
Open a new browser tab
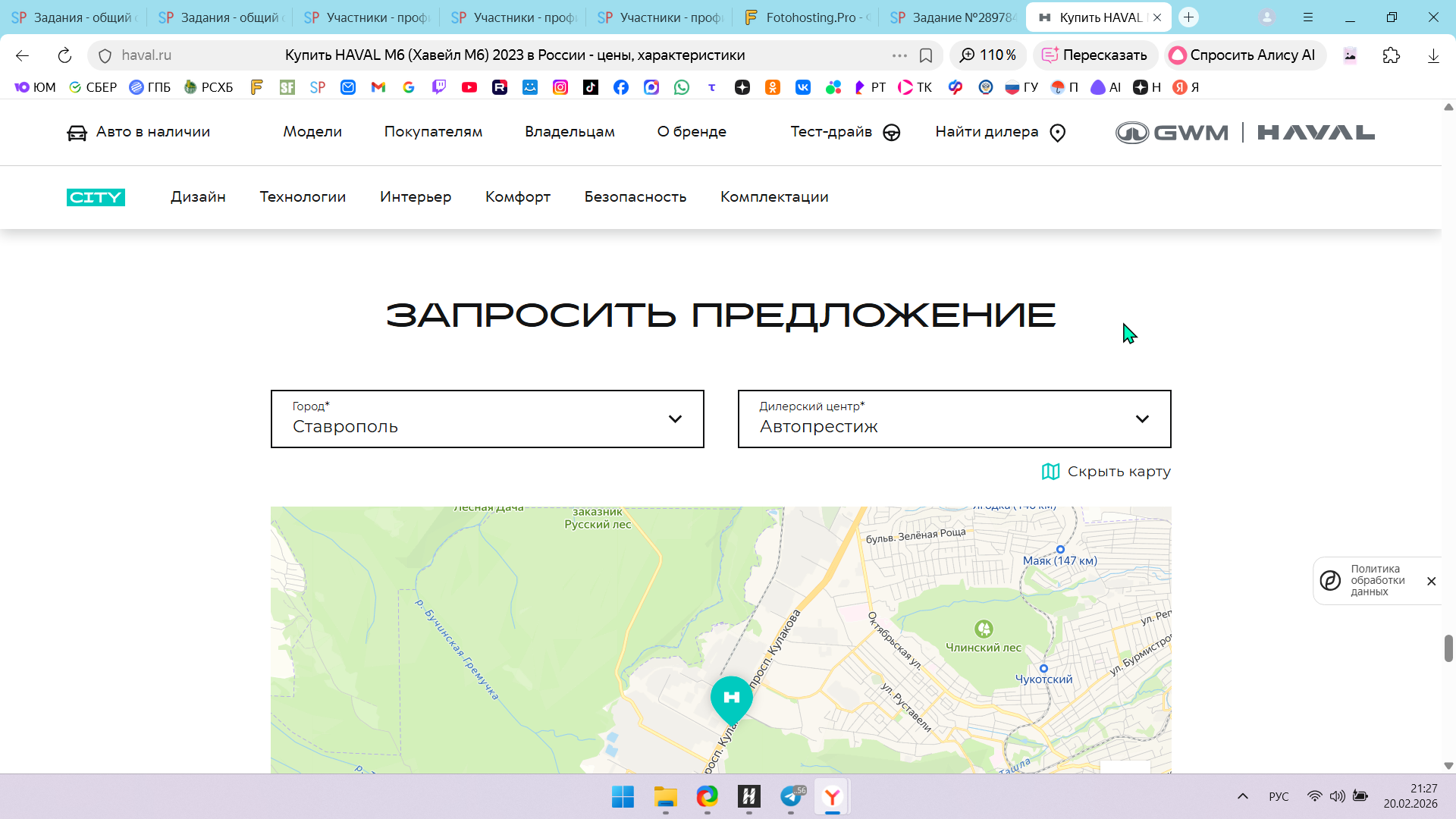point(1188,17)
